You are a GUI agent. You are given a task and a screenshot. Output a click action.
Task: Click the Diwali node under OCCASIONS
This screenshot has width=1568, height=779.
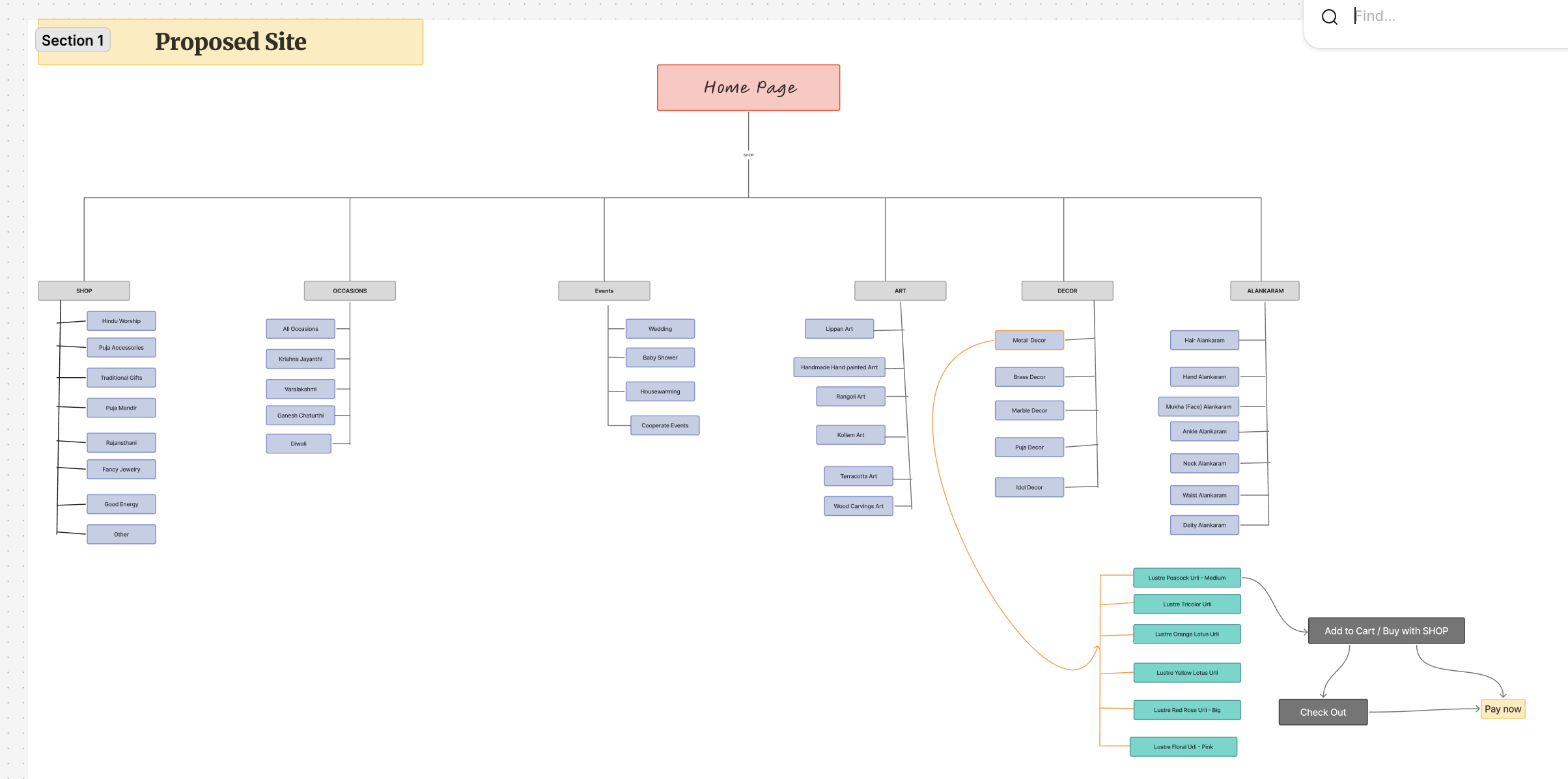point(298,443)
